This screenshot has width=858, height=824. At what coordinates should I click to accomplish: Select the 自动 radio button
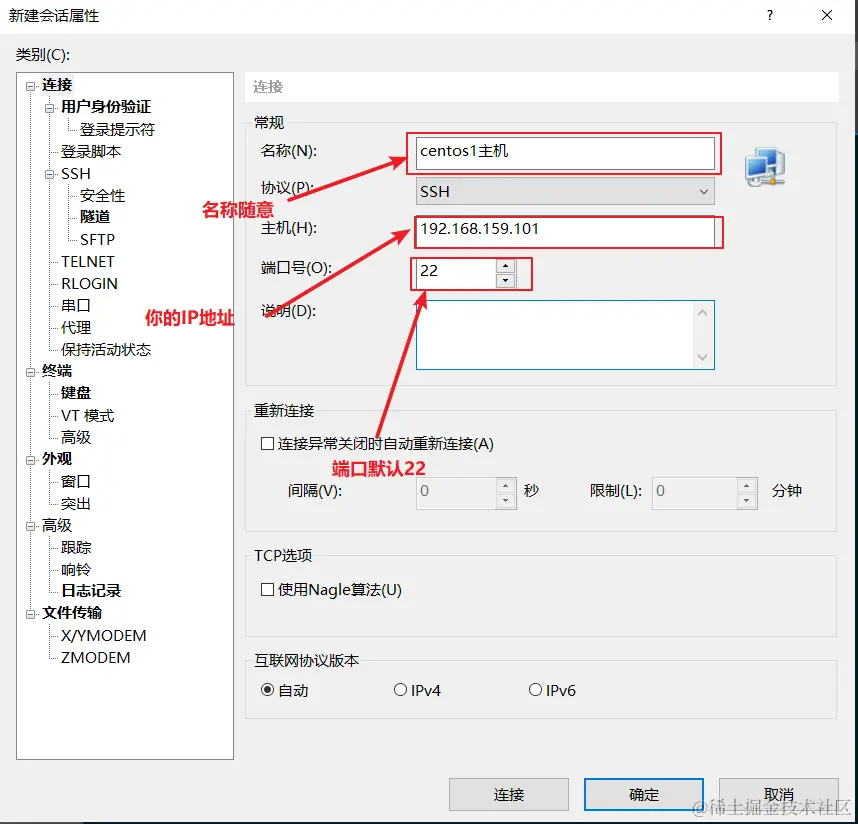(267, 690)
